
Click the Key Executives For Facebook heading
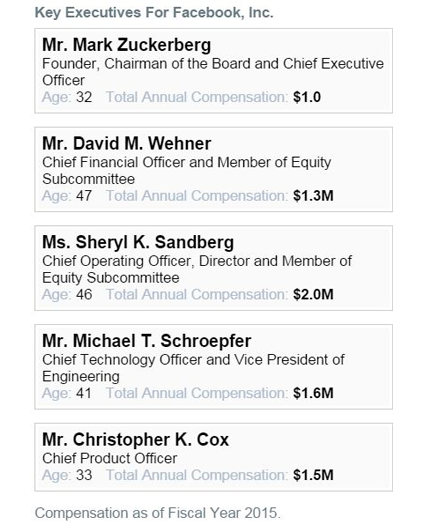click(154, 12)
